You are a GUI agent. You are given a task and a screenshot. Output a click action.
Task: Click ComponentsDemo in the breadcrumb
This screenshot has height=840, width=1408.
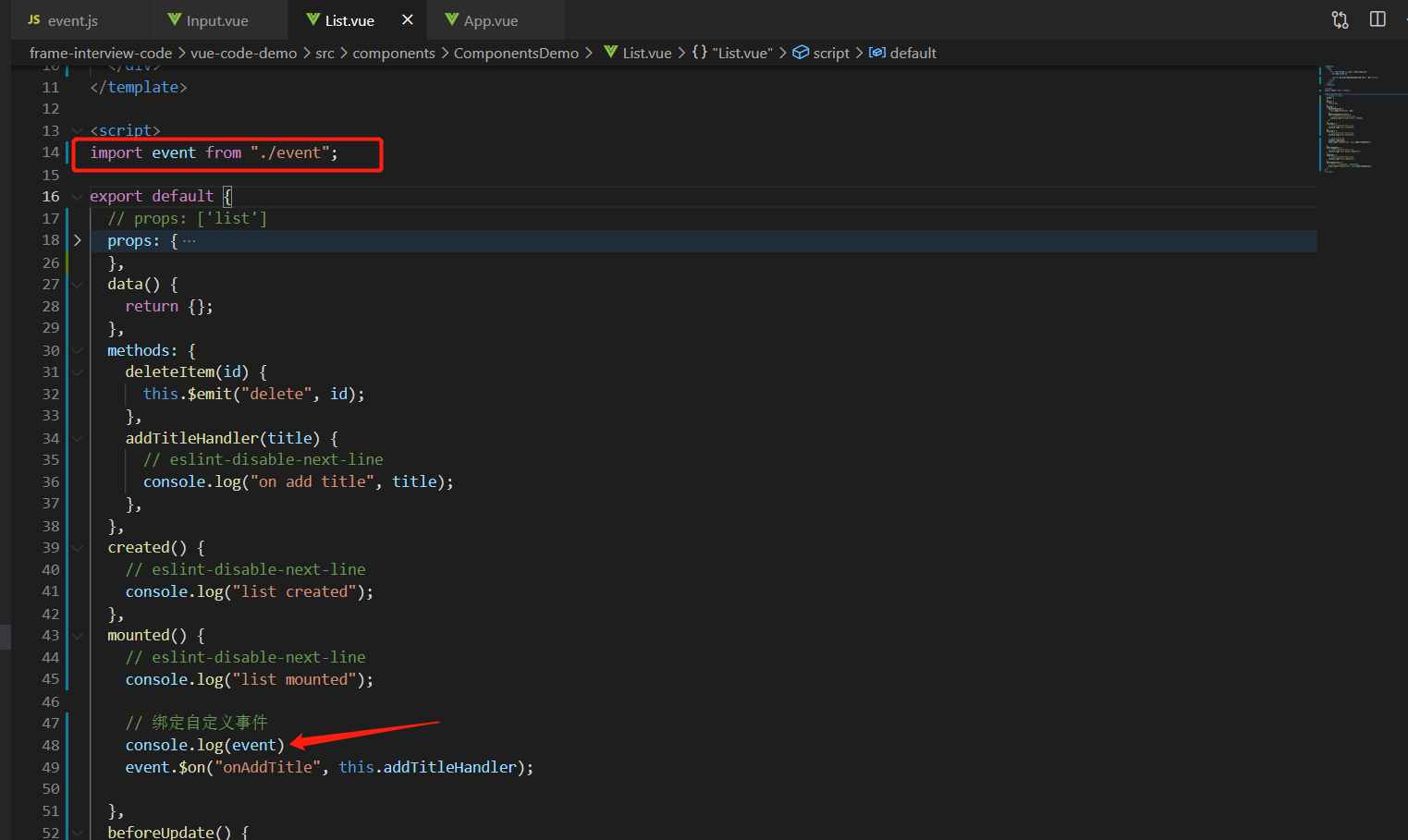click(516, 53)
